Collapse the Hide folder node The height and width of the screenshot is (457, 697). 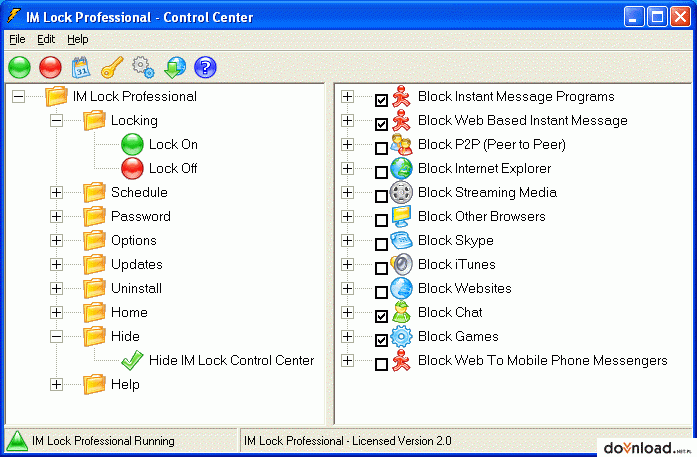(x=56, y=337)
